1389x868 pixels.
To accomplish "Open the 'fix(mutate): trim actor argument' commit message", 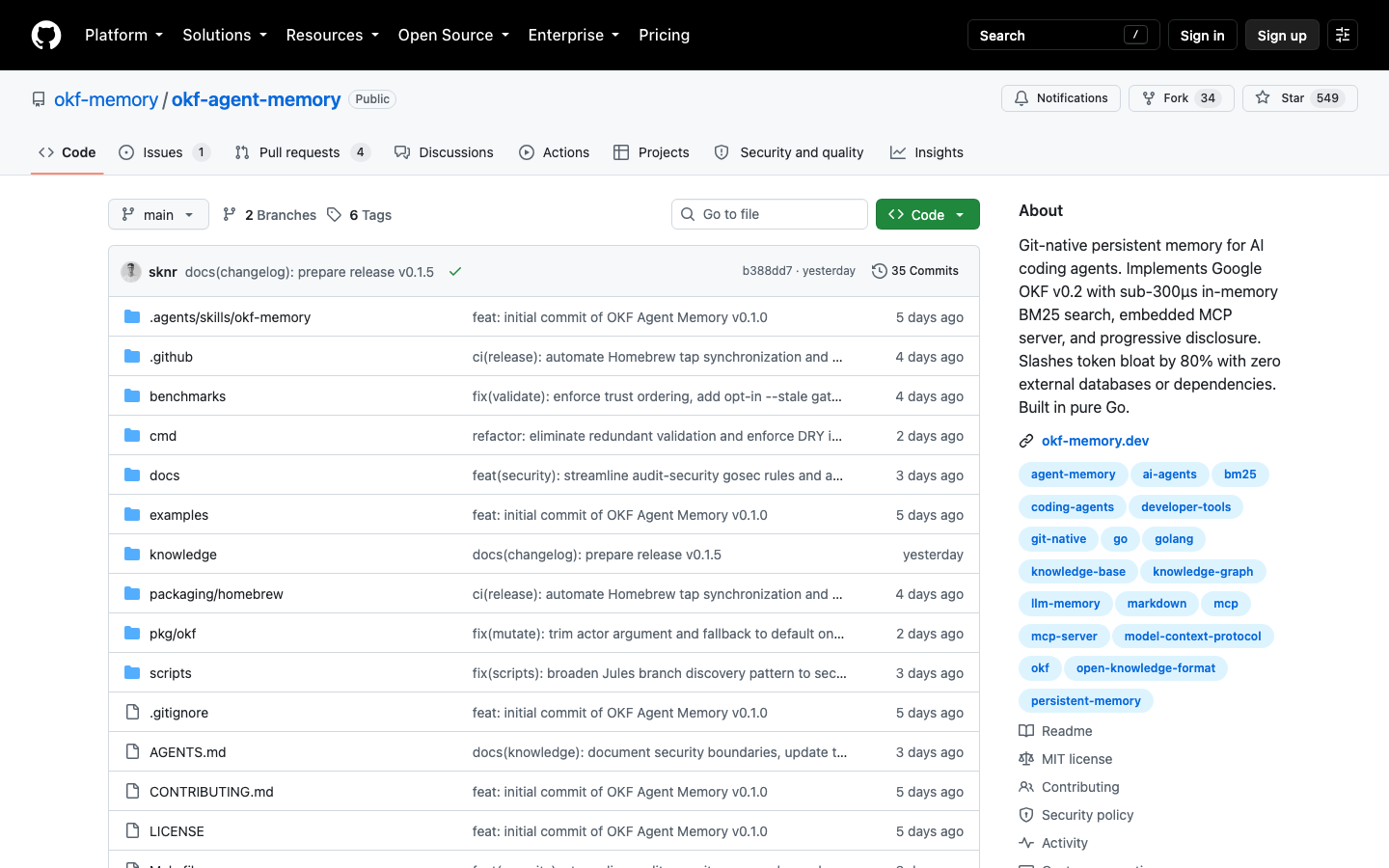I will point(658,634).
